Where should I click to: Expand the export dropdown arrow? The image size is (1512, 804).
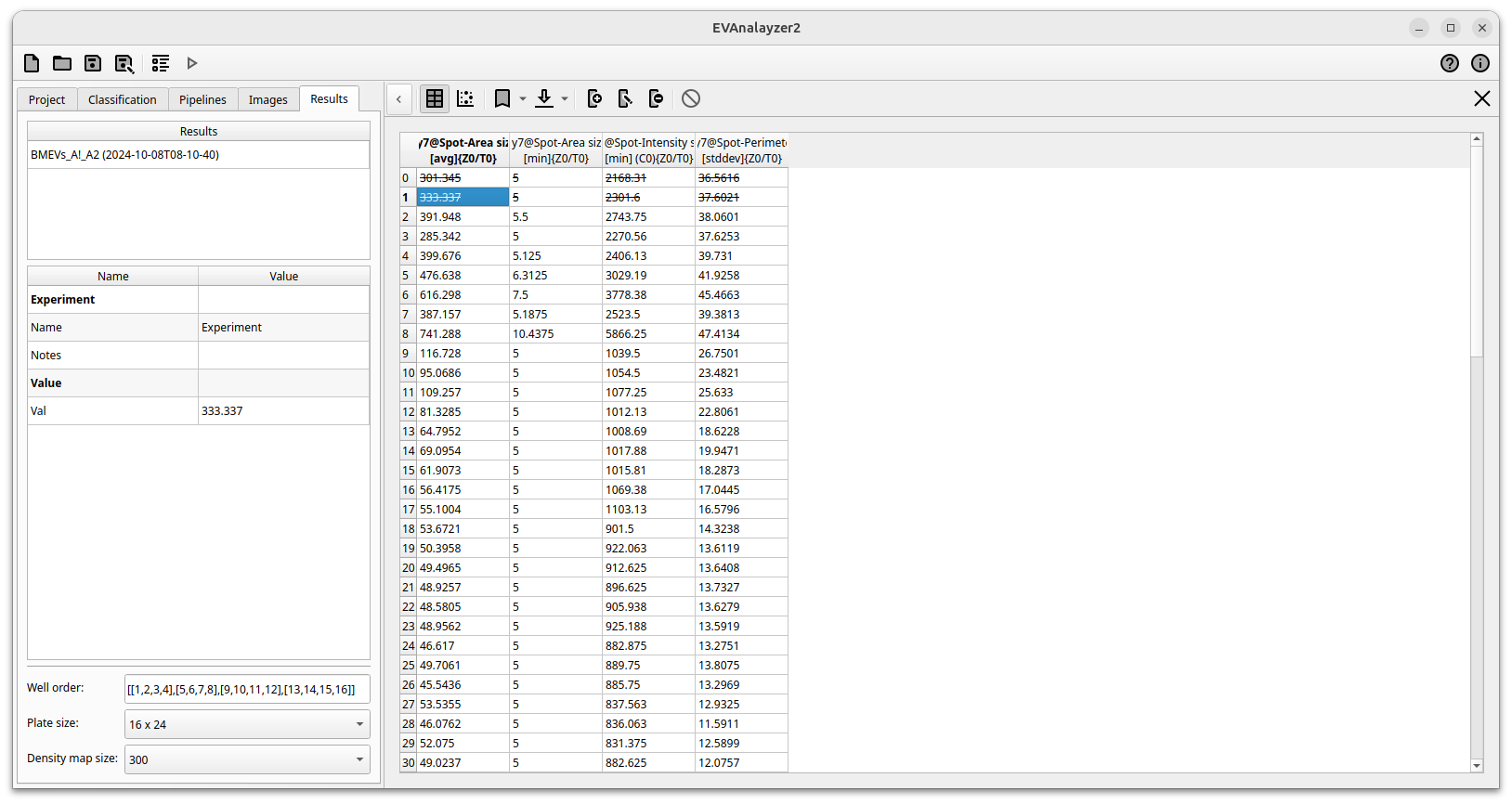point(565,98)
